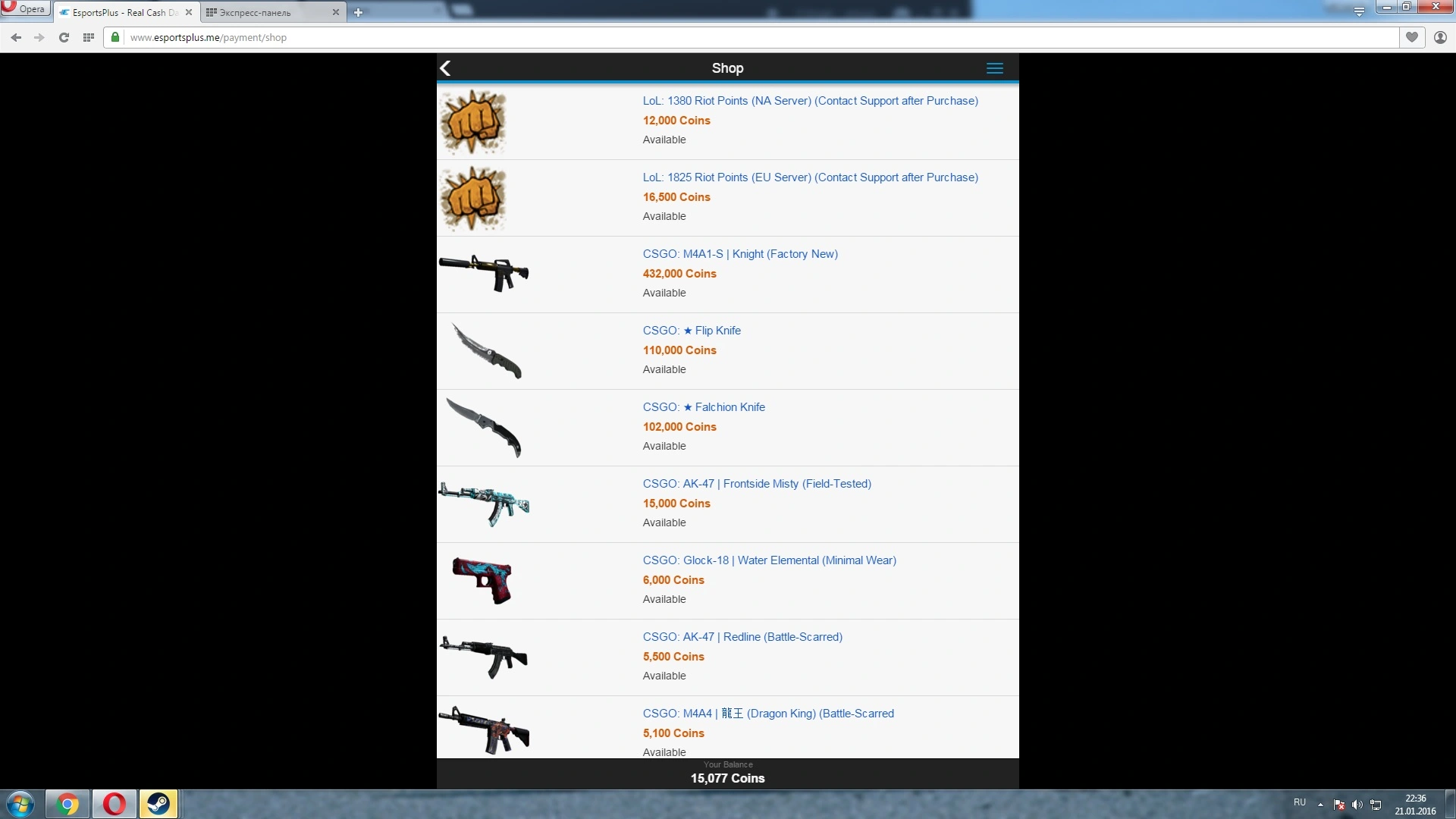Screen dimensions: 1456x819
Task: Open LoL 1825 Riot Points EU link
Action: pyautogui.click(x=811, y=177)
